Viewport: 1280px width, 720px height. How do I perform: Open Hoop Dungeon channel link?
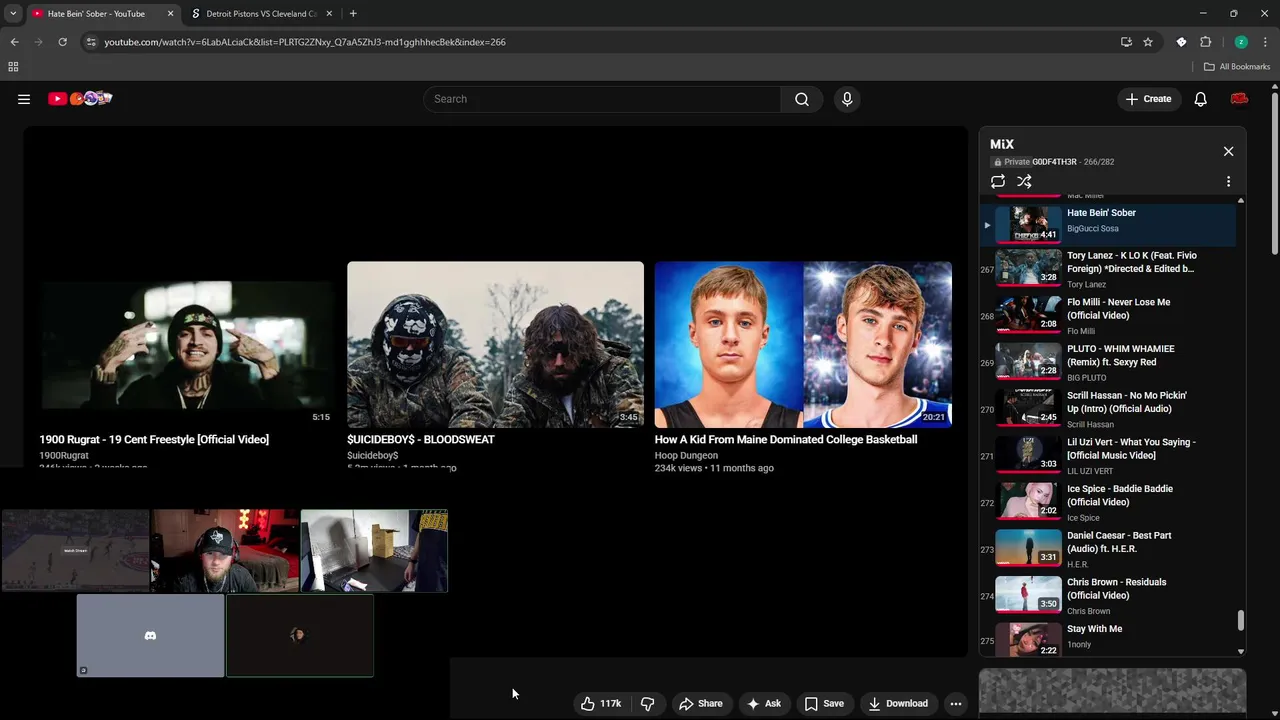click(686, 455)
